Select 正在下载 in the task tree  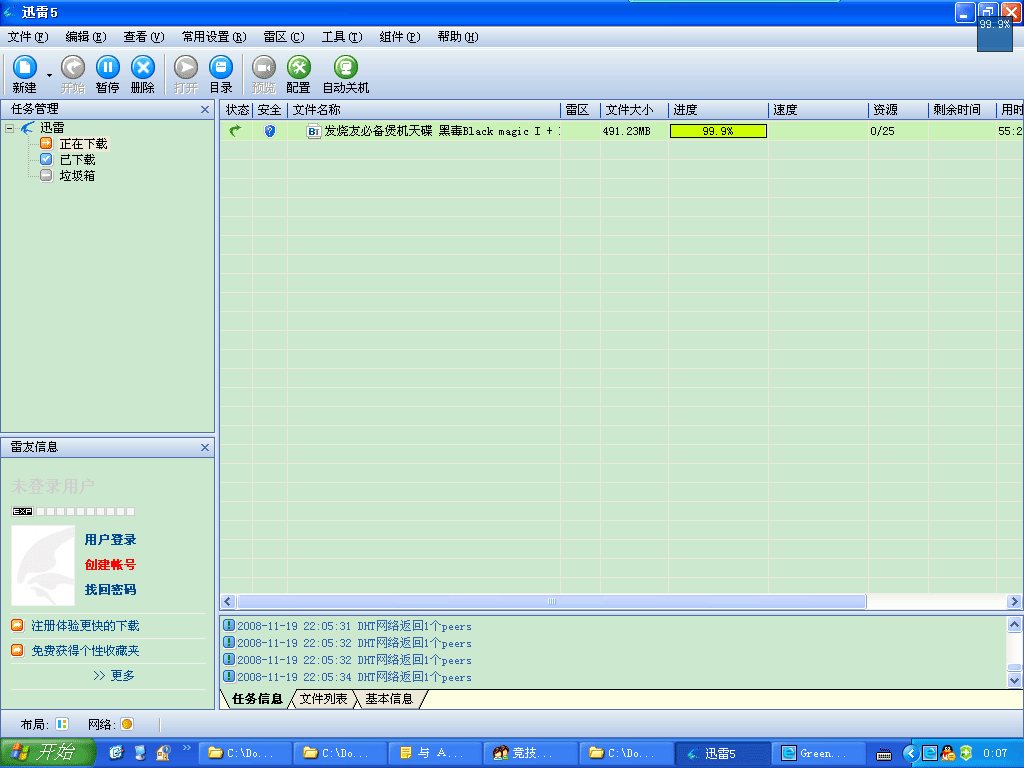(x=83, y=144)
